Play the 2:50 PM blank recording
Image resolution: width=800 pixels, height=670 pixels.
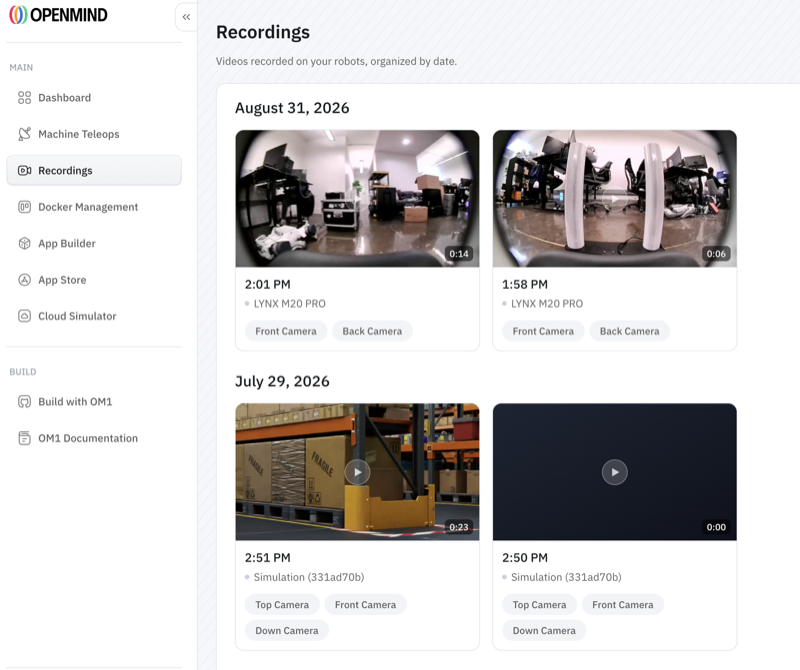(x=614, y=472)
